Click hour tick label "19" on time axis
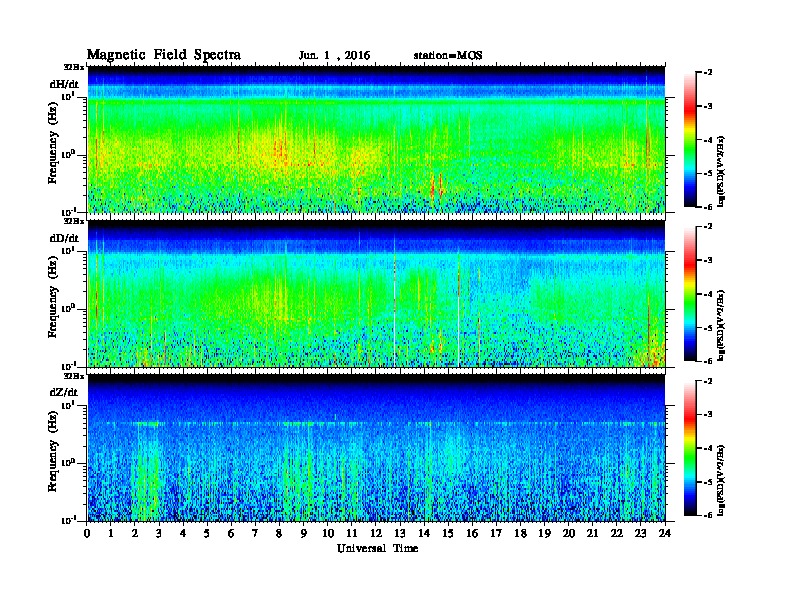The width and height of the screenshot is (792, 612). [x=544, y=533]
